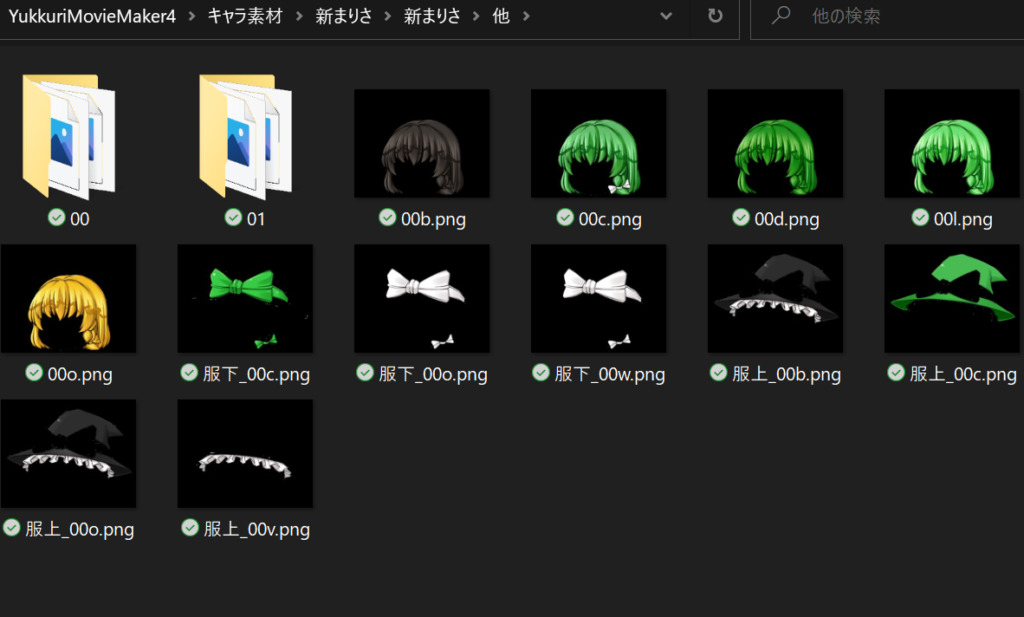Click the file name 00l.png
This screenshot has width=1024, height=617.
click(x=963, y=219)
